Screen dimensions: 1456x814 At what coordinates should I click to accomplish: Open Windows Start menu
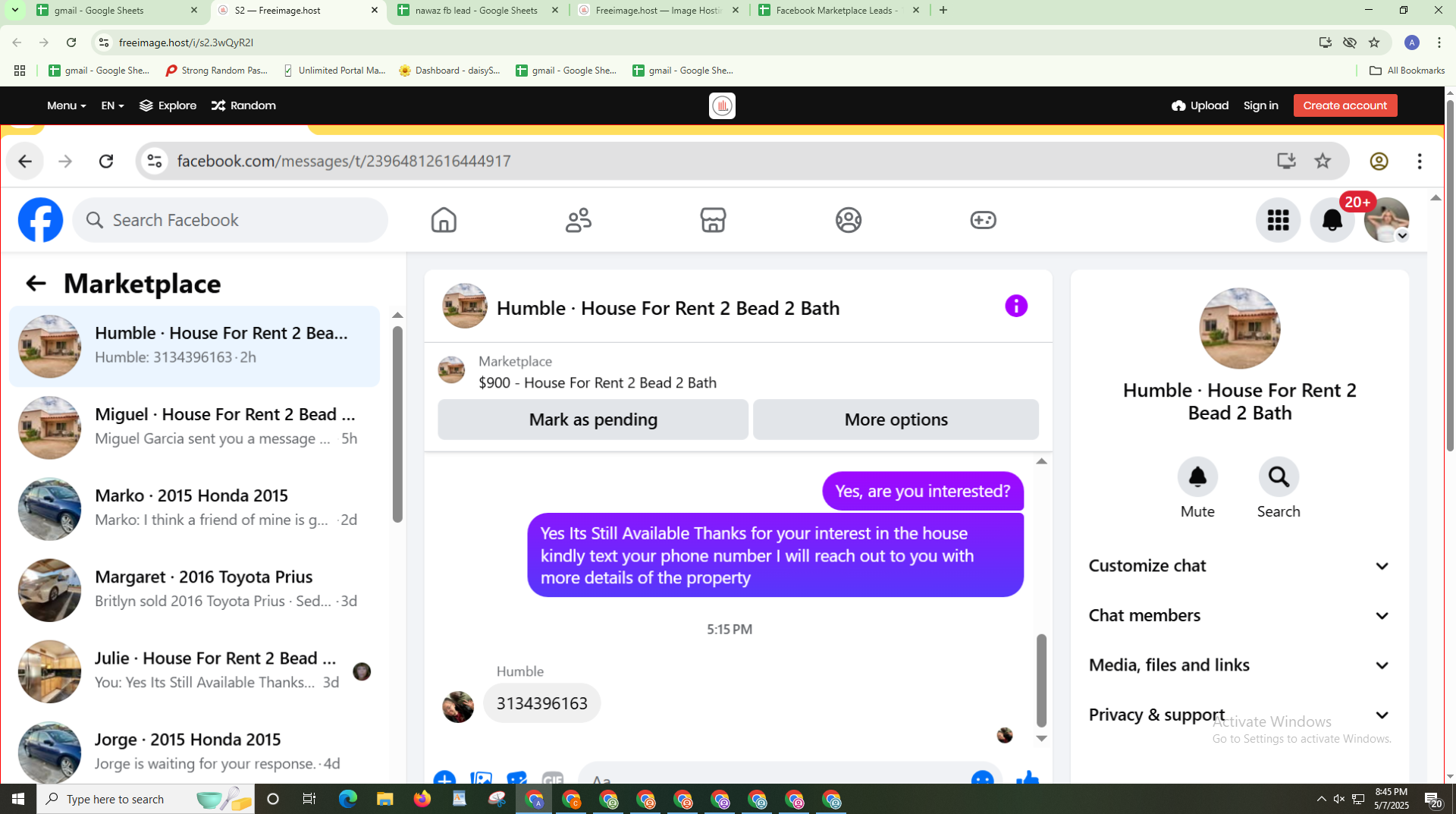18,799
